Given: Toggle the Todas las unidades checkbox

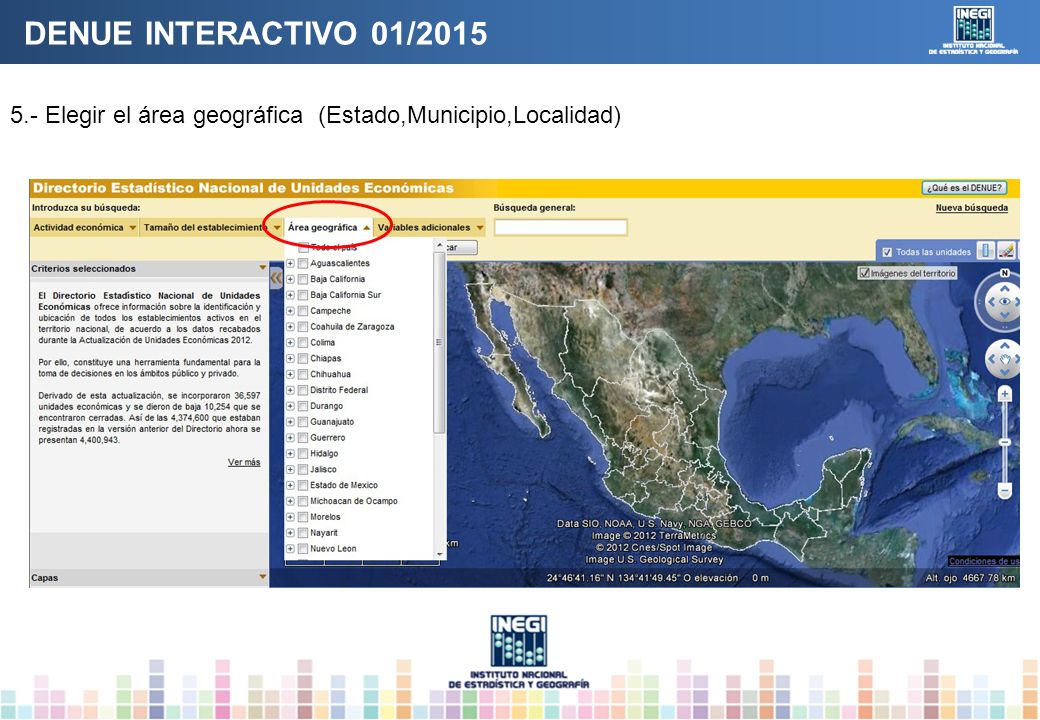Looking at the screenshot, I should point(887,252).
